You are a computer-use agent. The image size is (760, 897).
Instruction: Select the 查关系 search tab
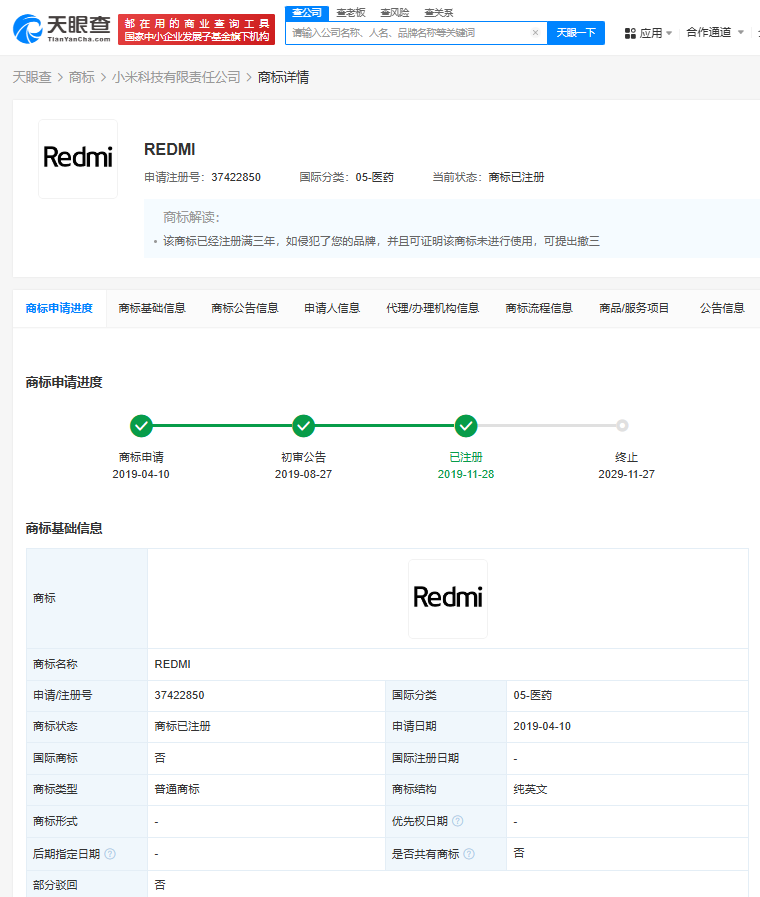439,13
